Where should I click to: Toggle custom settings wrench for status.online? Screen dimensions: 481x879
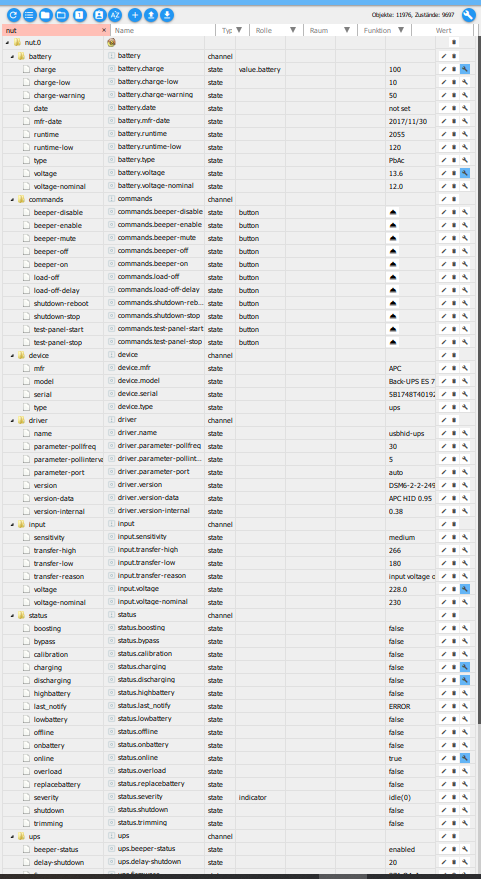pyautogui.click(x=465, y=758)
